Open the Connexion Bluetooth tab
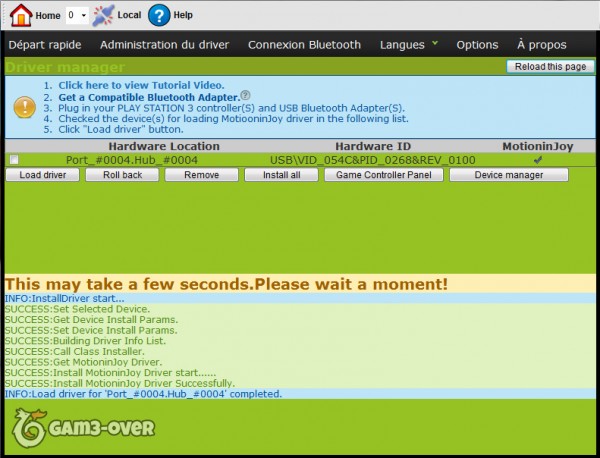Viewport: 600px width, 458px height. click(x=304, y=45)
